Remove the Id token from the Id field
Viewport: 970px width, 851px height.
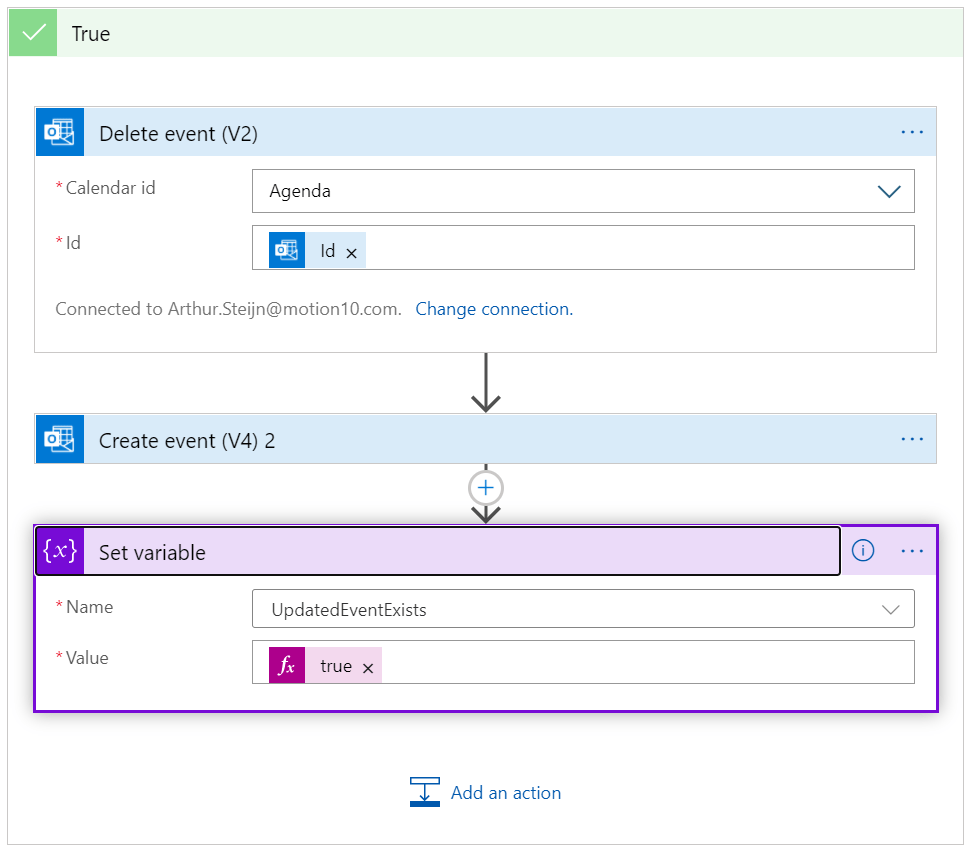click(351, 253)
